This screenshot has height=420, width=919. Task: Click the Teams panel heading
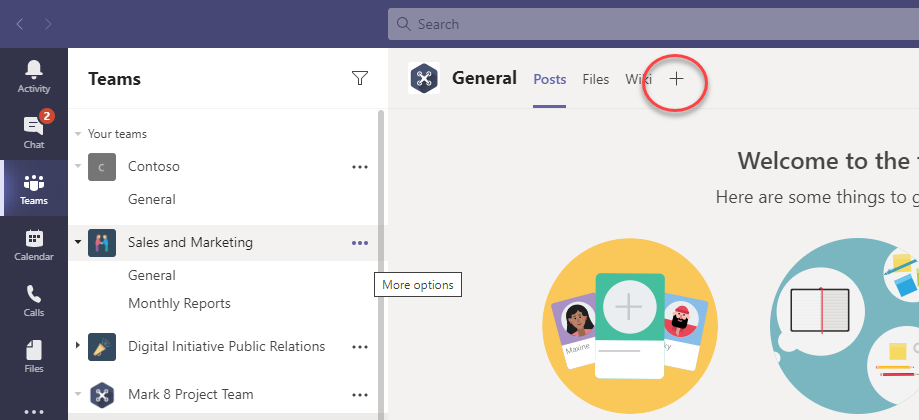click(x=114, y=78)
